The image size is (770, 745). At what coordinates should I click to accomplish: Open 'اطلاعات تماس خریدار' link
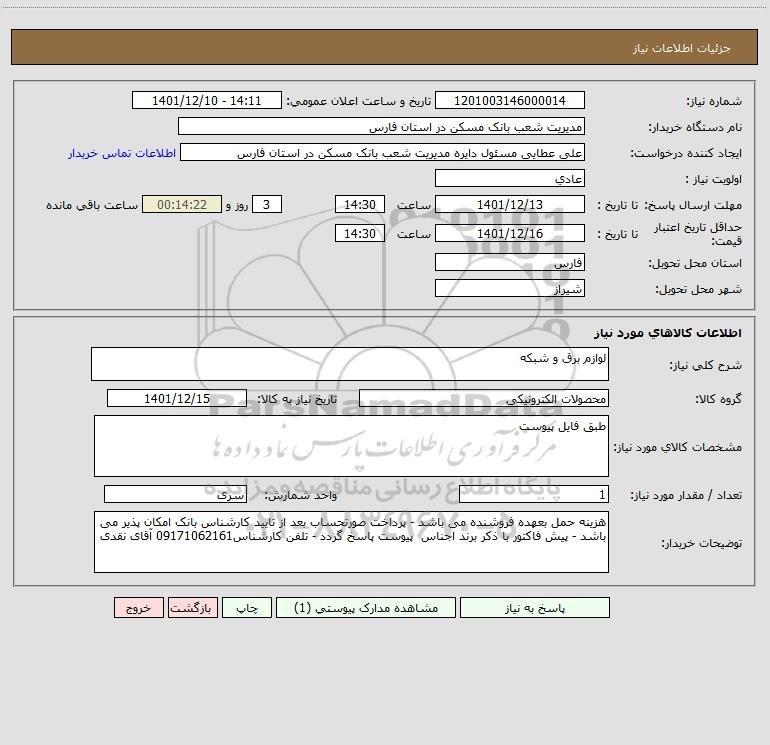[122, 153]
